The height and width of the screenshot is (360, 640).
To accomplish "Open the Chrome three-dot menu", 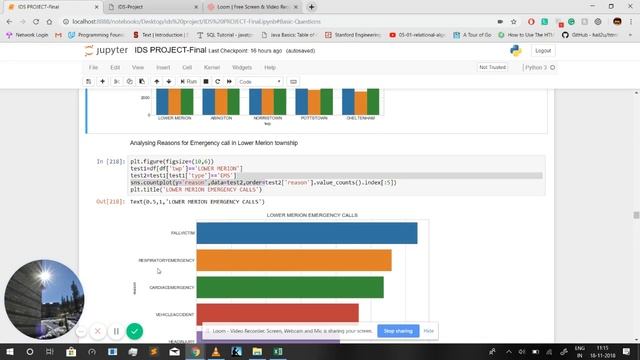I will [631, 22].
